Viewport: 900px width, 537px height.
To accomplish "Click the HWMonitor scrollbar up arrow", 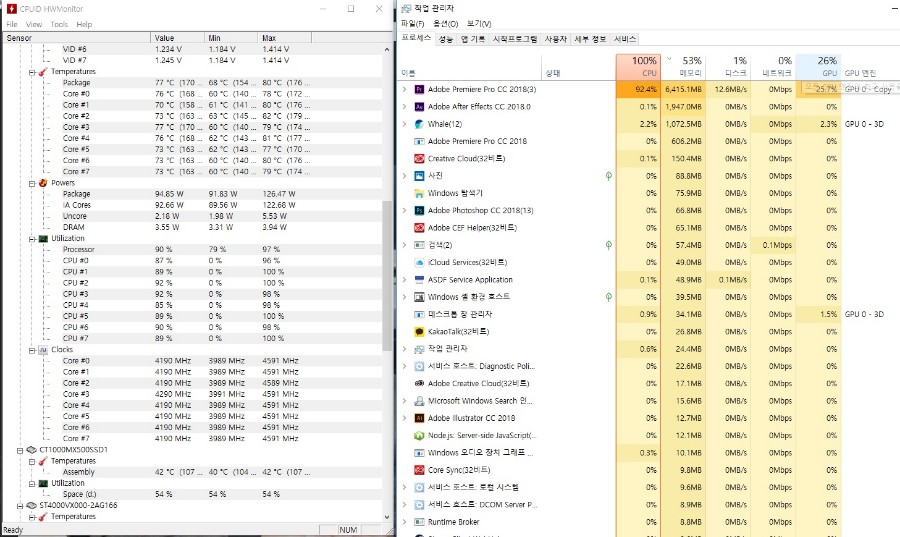I will tap(387, 49).
